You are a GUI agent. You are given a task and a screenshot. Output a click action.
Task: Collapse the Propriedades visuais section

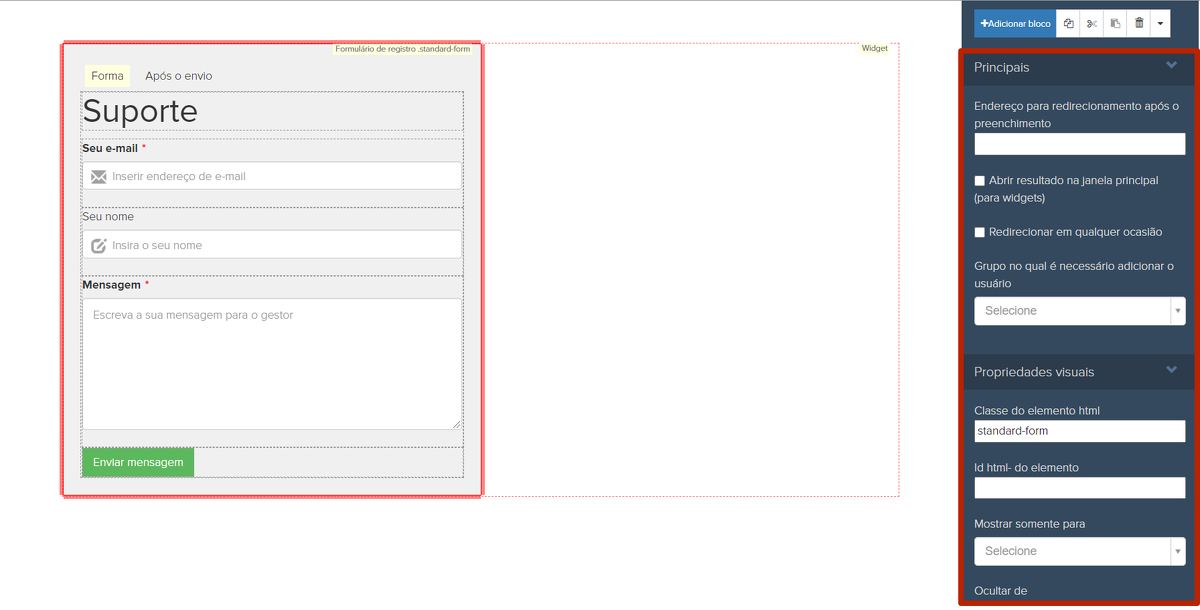(1171, 371)
